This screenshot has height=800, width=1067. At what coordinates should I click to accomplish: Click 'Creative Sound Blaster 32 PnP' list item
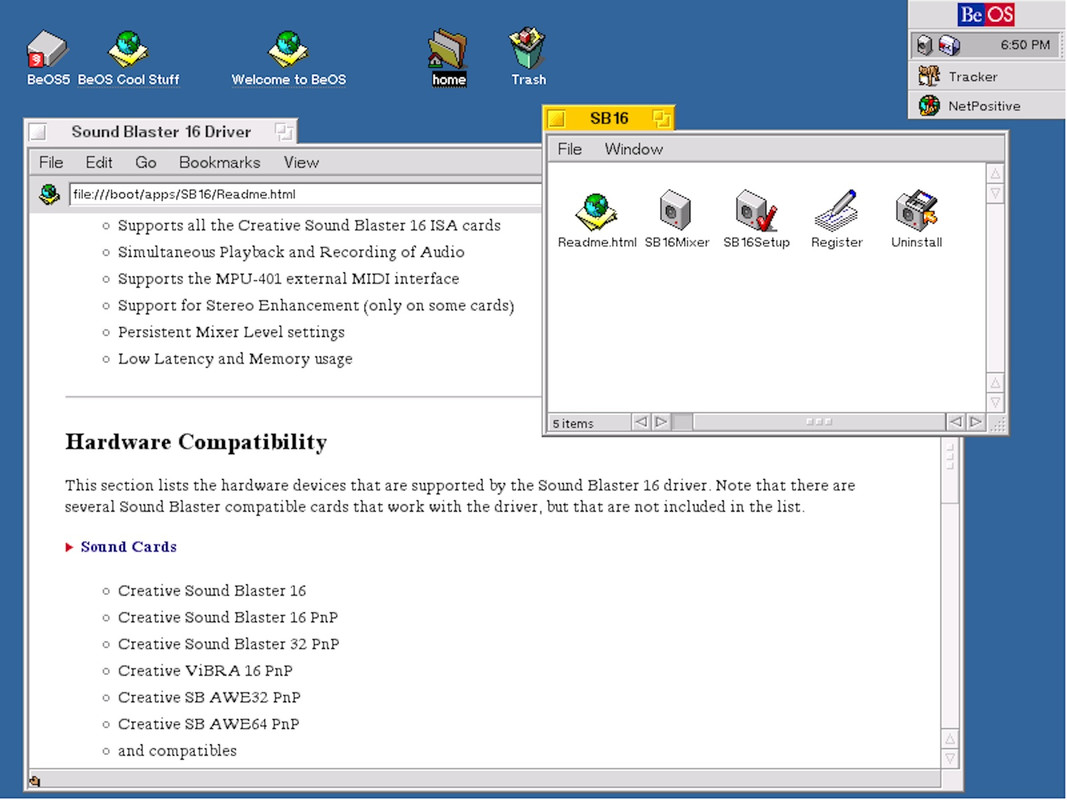click(229, 644)
